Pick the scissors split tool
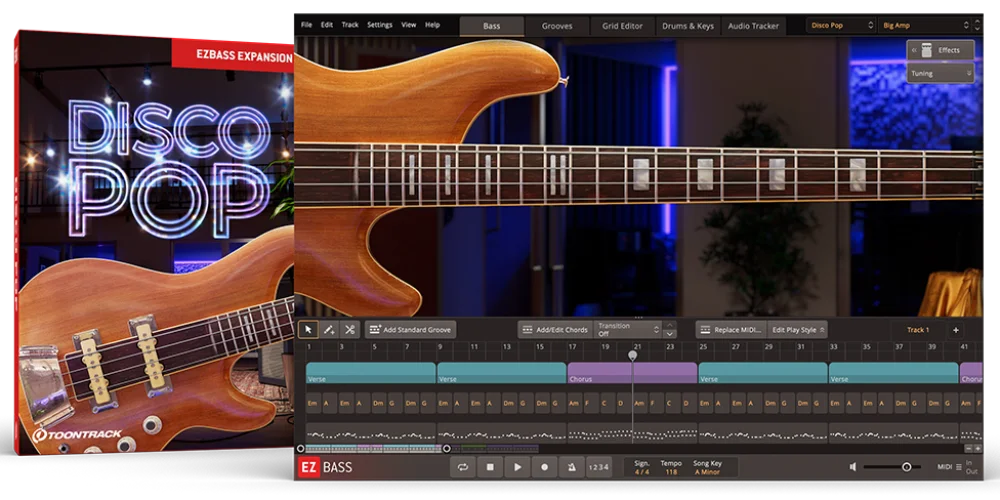 click(349, 330)
